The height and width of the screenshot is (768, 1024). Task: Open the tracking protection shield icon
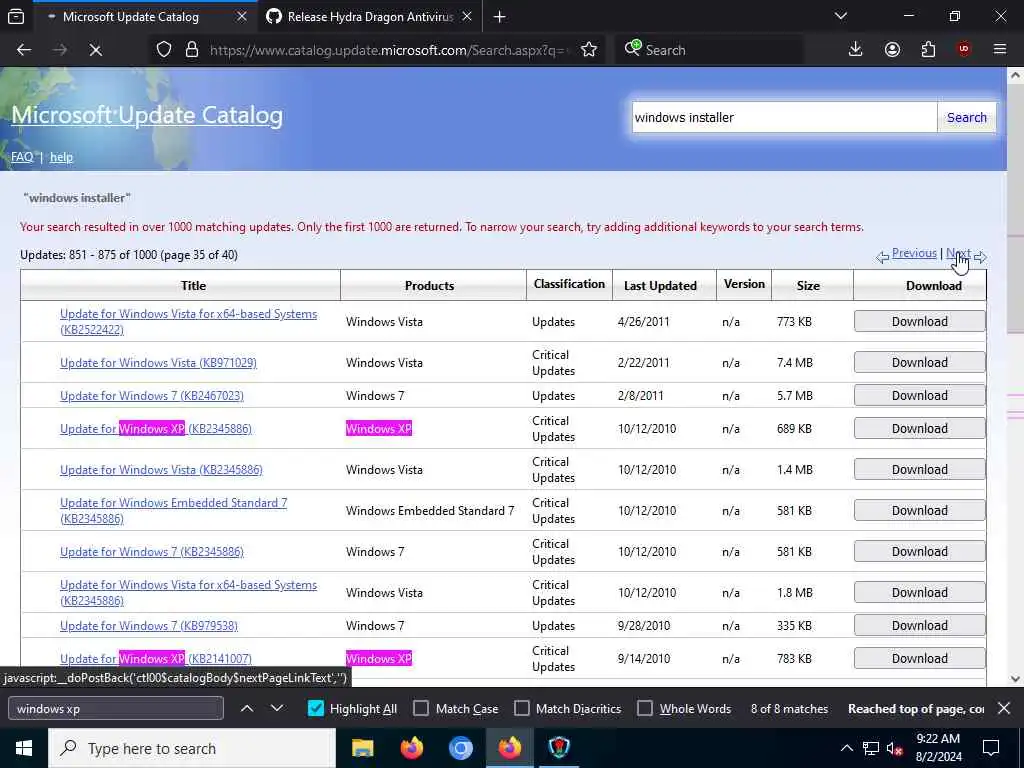pos(164,50)
